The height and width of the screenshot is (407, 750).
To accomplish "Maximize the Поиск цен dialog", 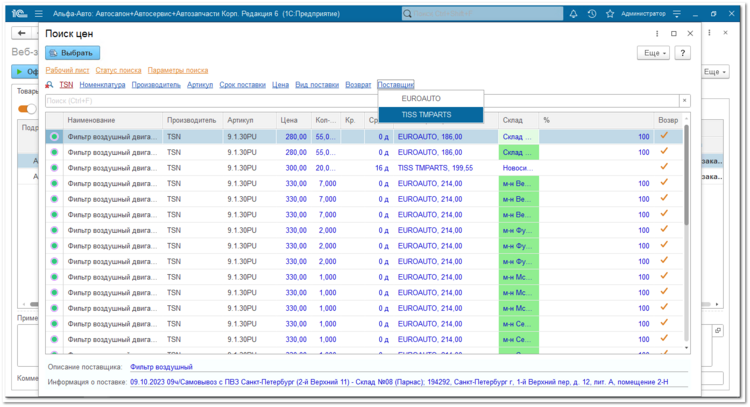I will click(x=673, y=33).
